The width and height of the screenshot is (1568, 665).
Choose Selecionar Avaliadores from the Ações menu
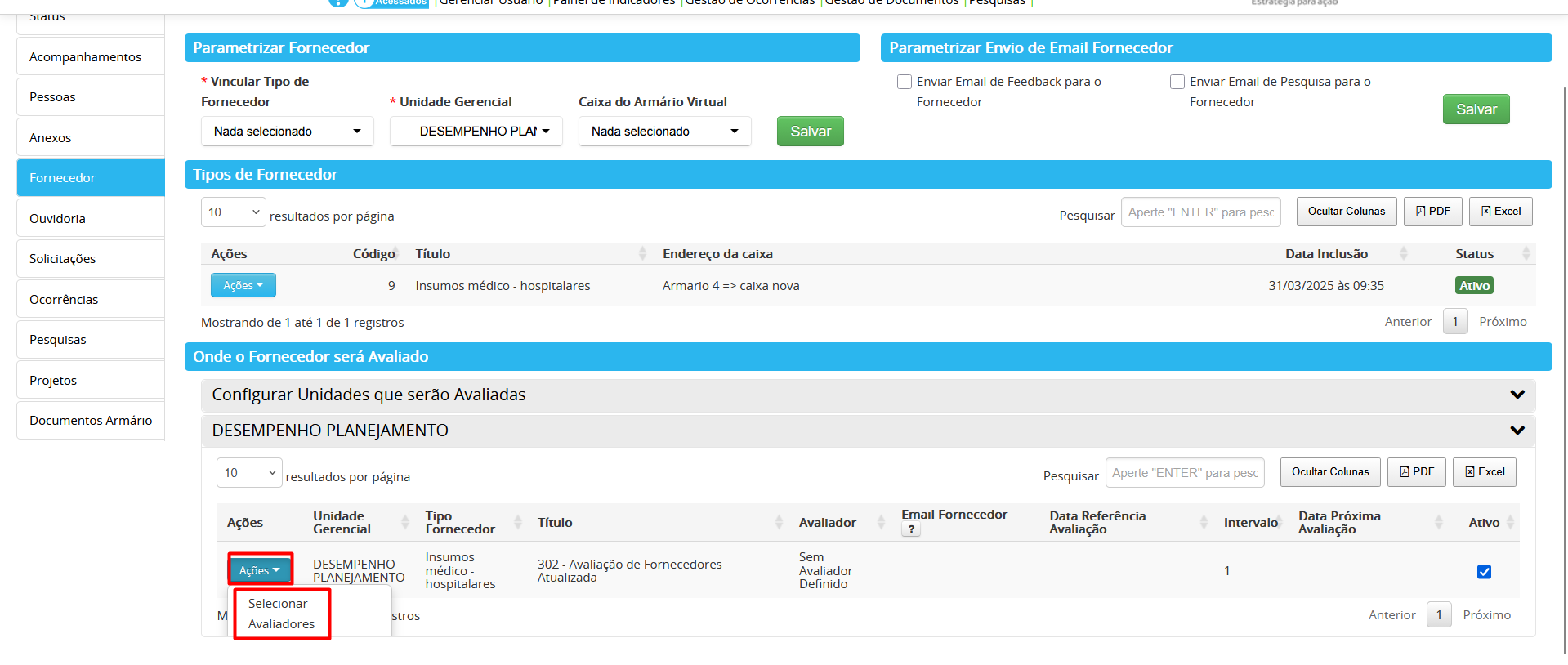[281, 614]
